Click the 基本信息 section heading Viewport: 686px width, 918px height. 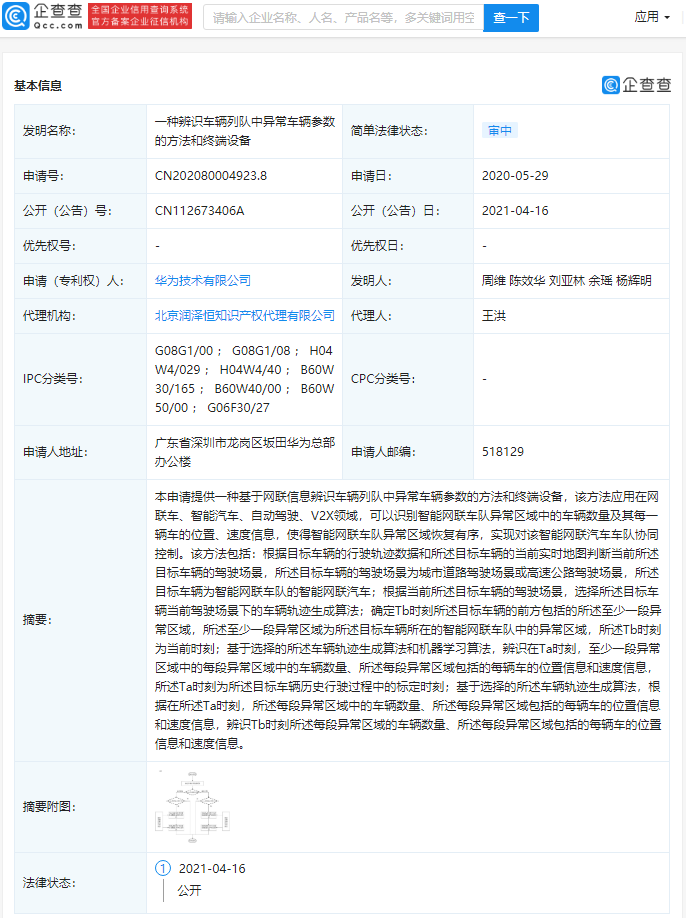(38, 86)
